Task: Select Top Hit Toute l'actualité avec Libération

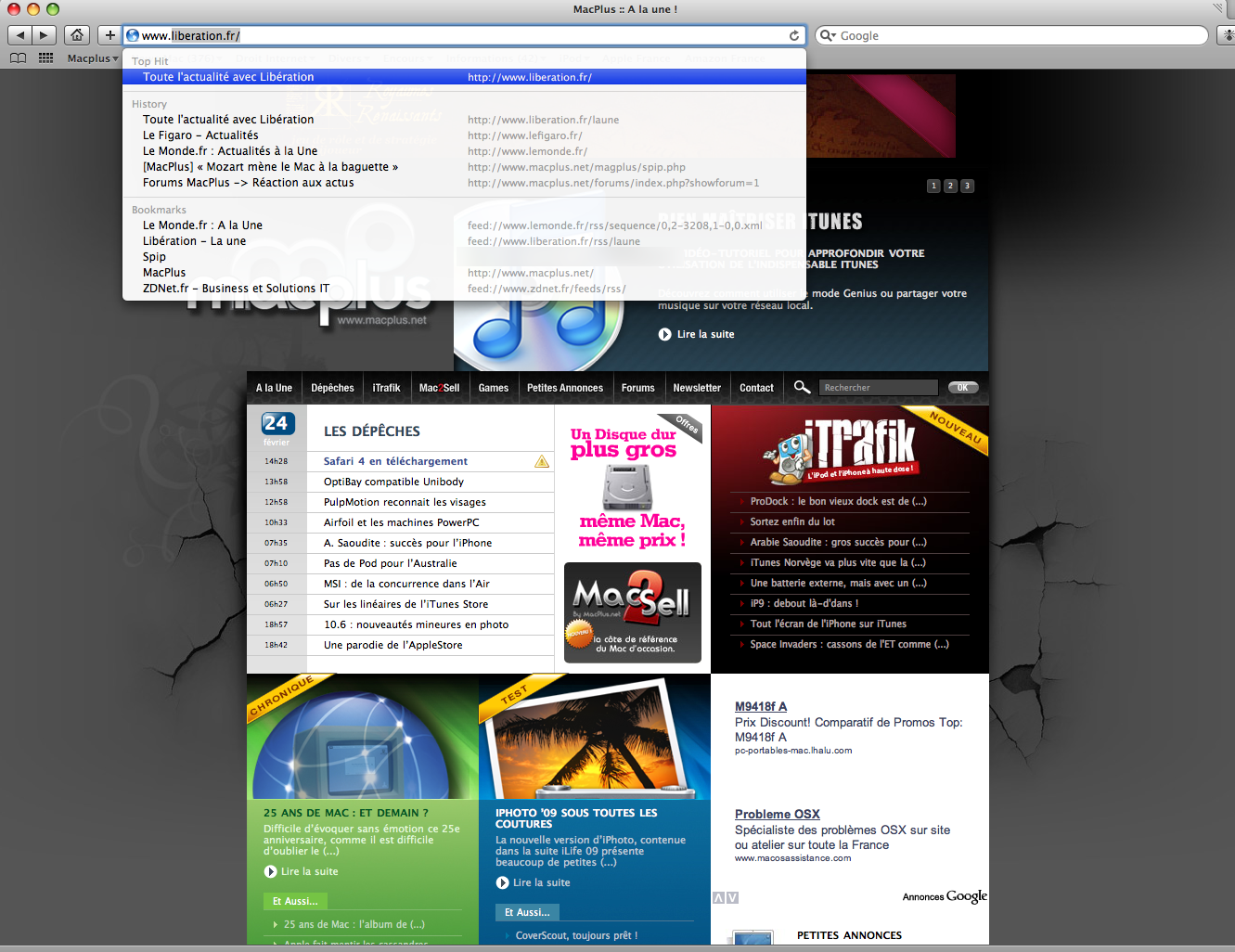Action: (464, 77)
